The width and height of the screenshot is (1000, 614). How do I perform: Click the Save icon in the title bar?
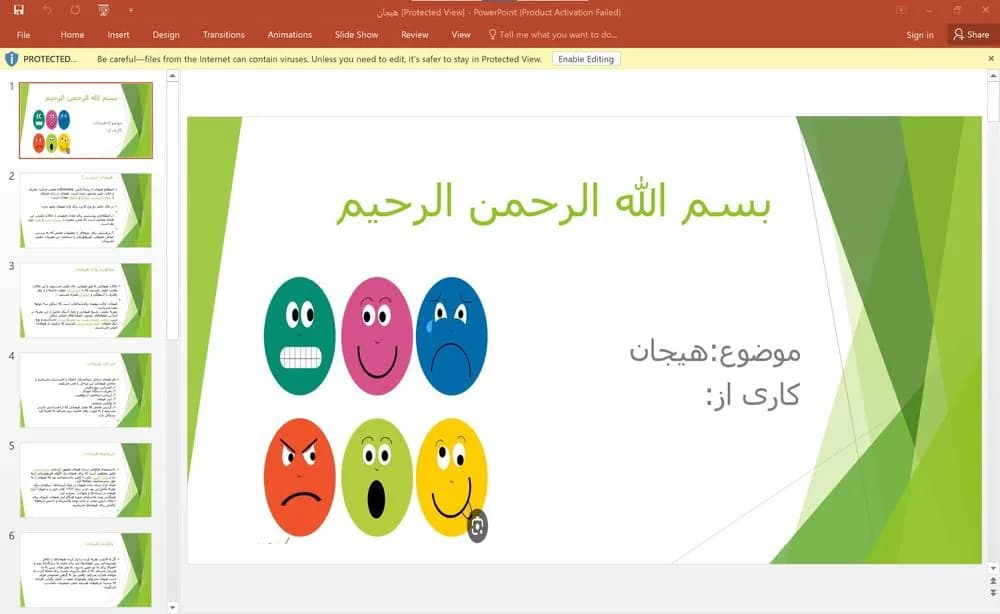[19, 10]
